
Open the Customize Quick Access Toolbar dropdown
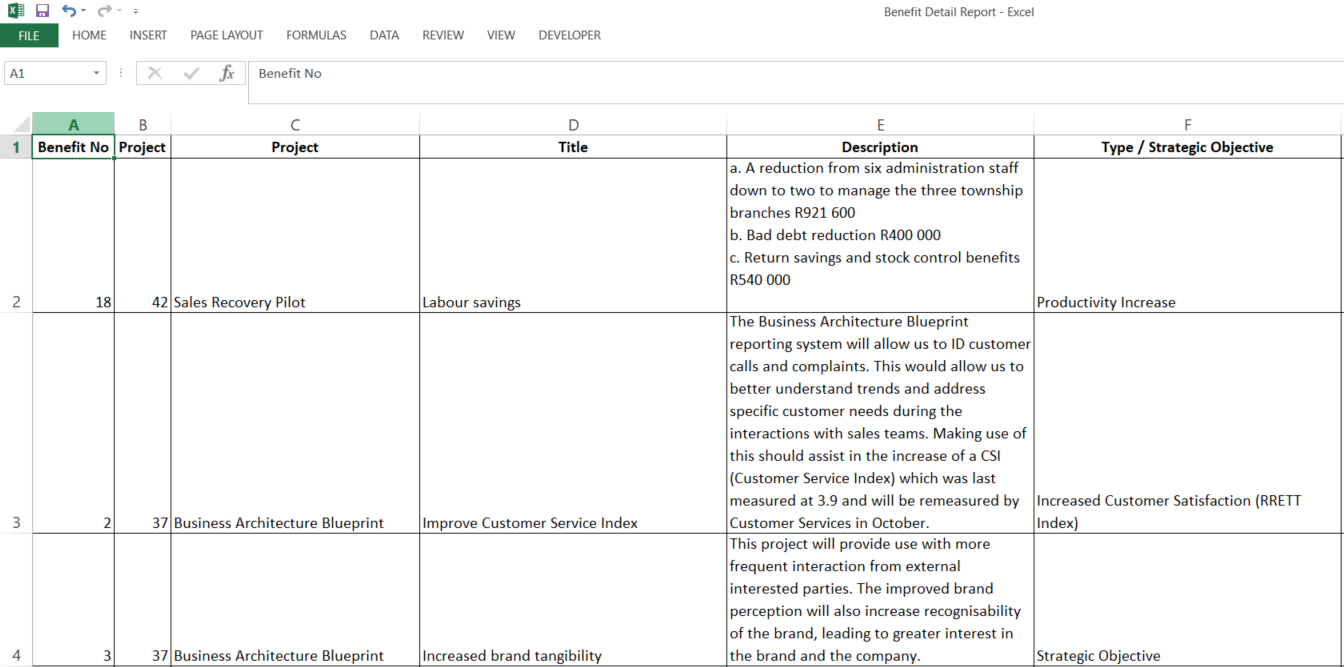135,11
